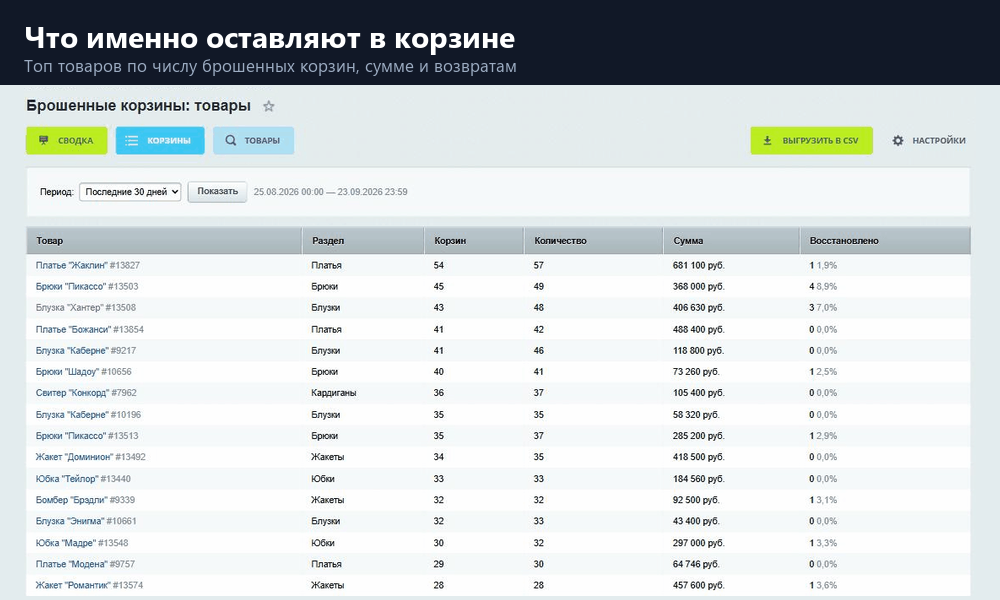Click the heading Брошенные корзины: товары
Screen dimensions: 1000x600
(x=138, y=106)
